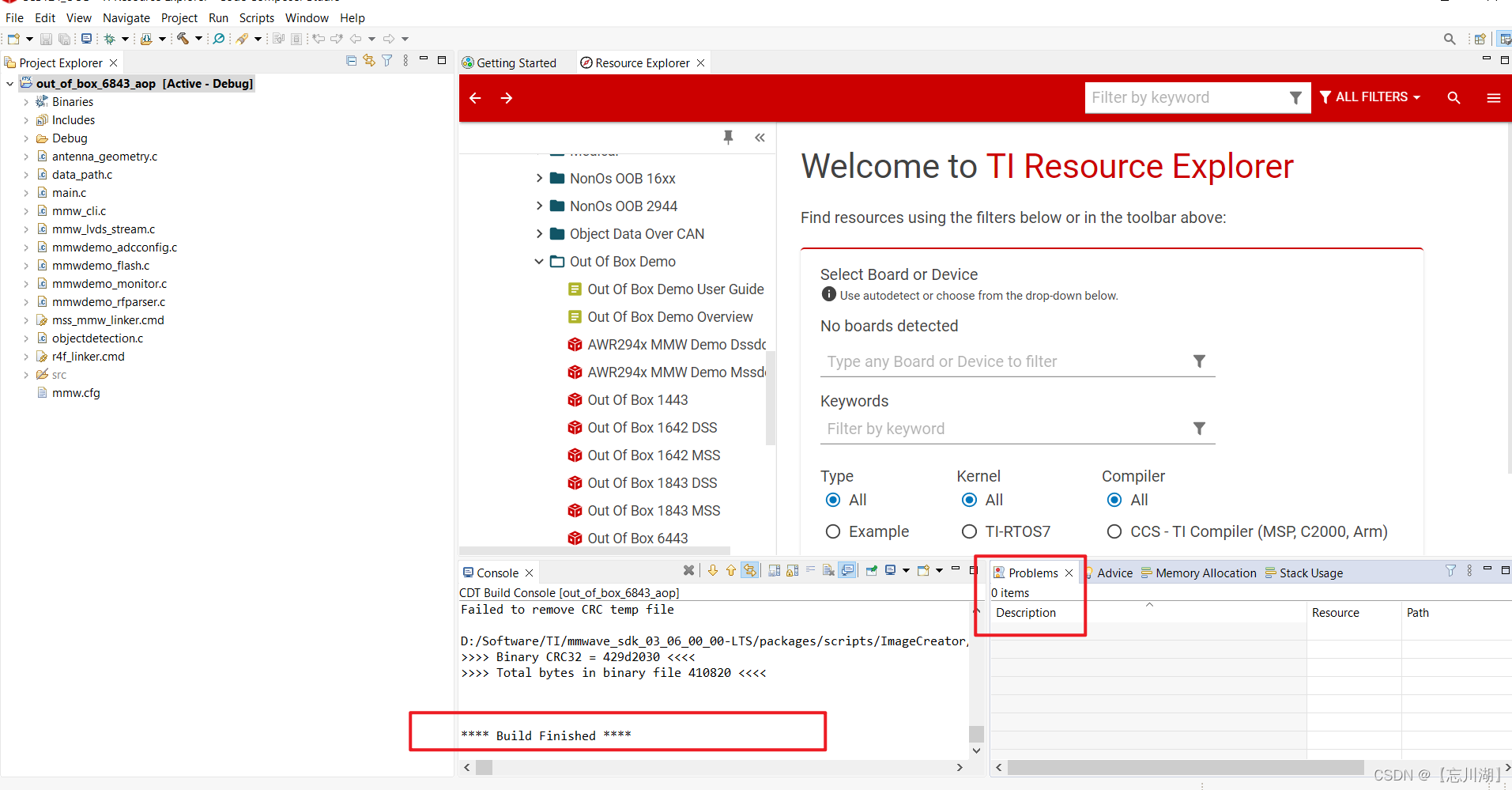Open the search magnifier in Resource Explorer
The height and width of the screenshot is (790, 1512).
point(1454,97)
